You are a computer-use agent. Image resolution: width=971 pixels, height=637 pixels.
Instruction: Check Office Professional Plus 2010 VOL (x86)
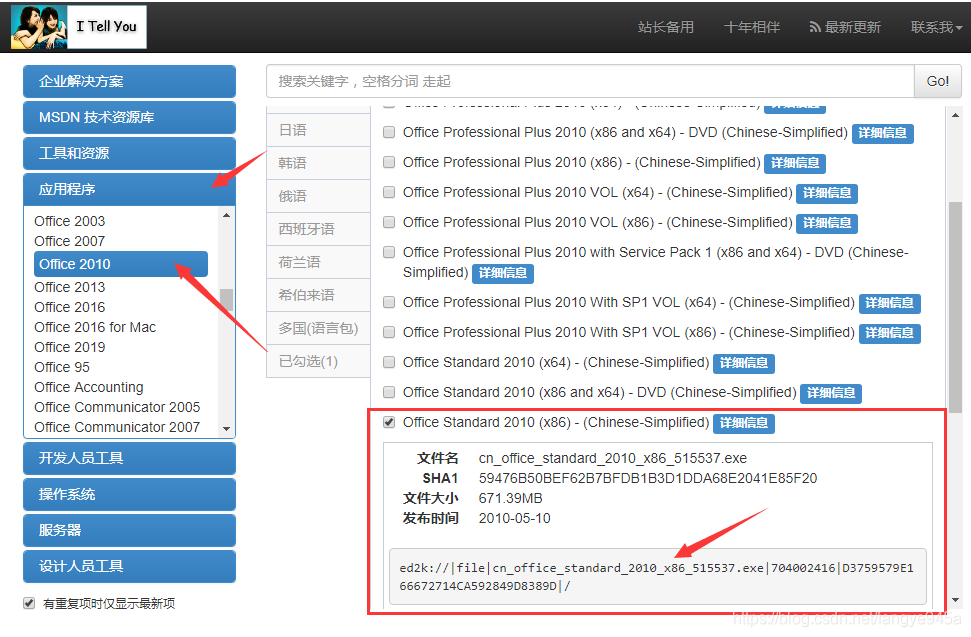tap(389, 222)
